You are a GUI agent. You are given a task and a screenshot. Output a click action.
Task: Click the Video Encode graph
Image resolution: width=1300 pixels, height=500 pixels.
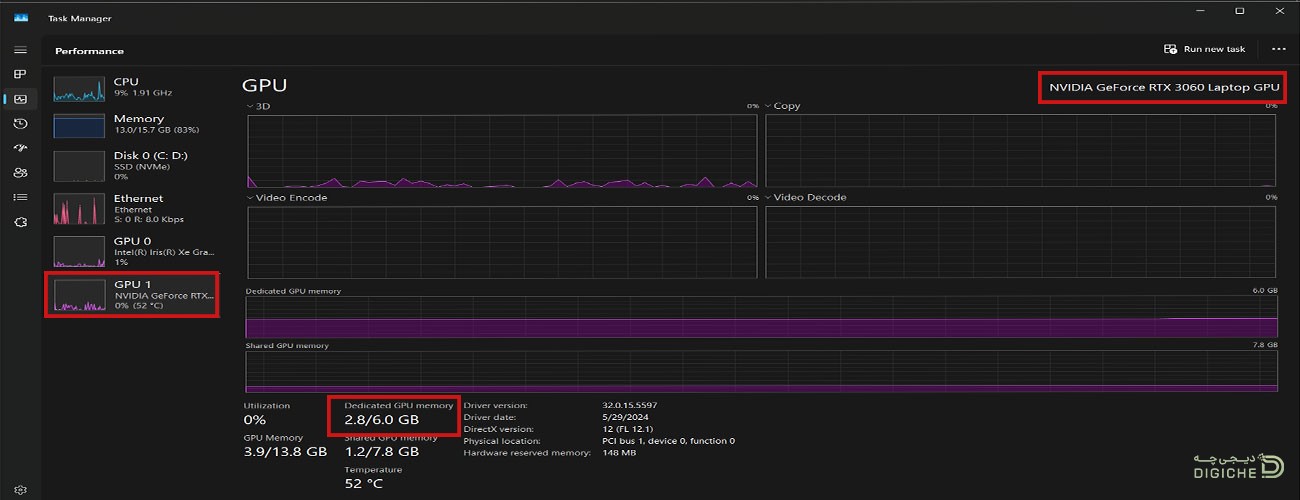(x=502, y=242)
